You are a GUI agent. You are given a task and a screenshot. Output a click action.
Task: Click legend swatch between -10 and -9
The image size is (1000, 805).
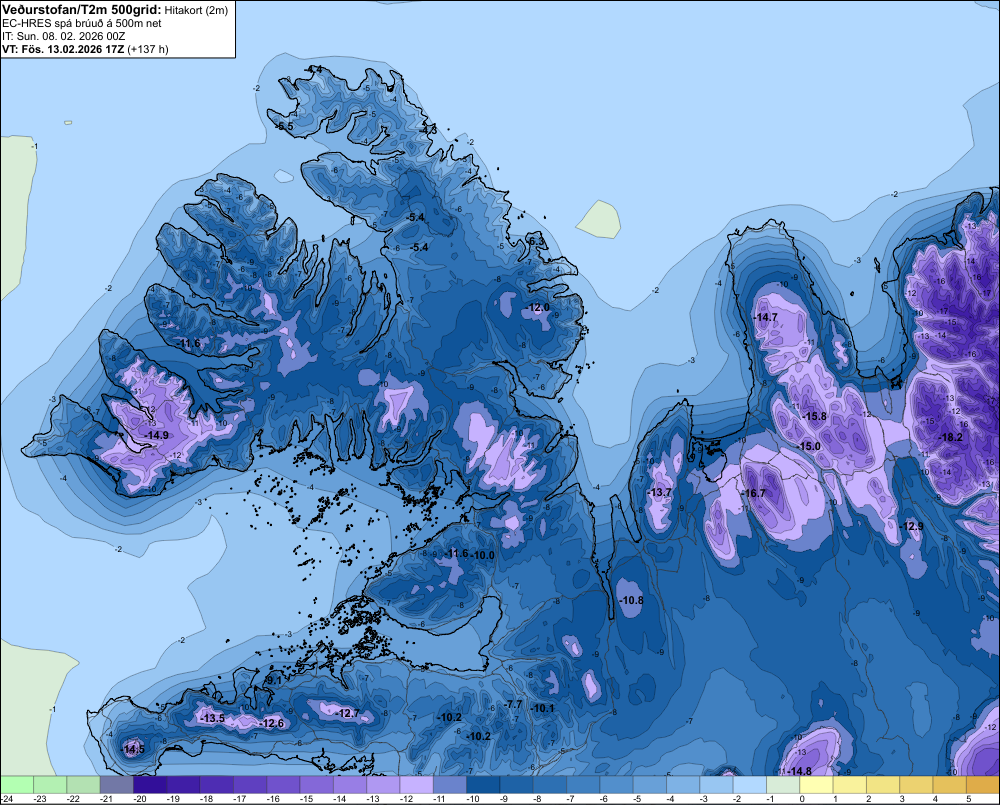point(483,785)
